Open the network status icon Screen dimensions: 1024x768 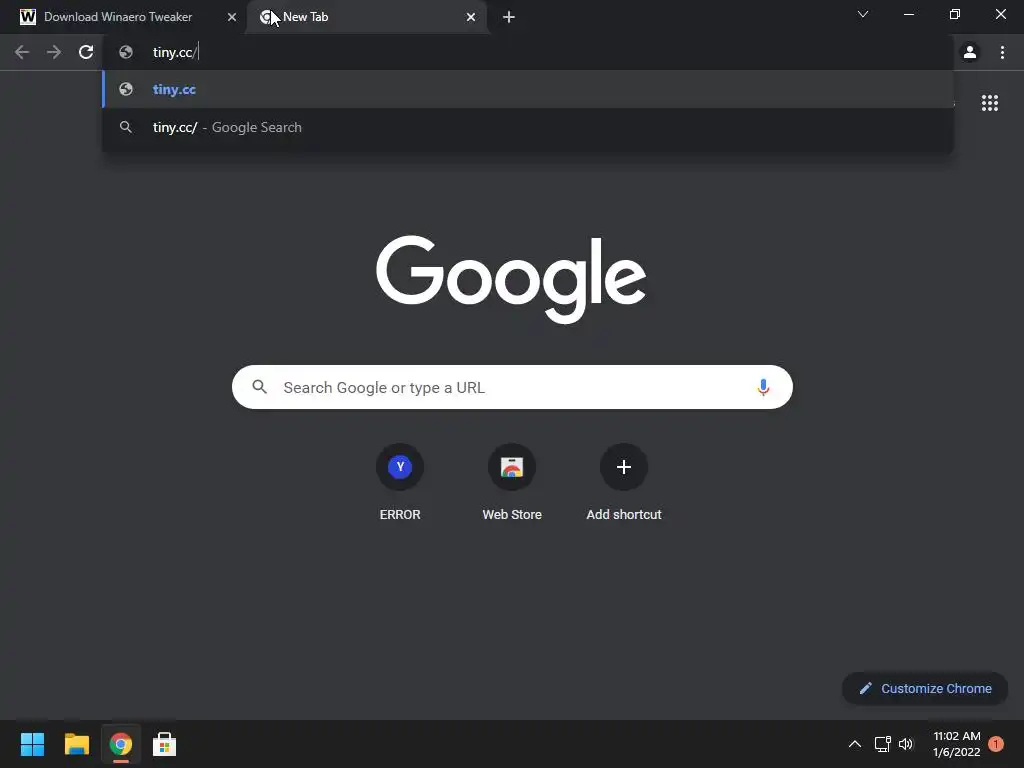pos(883,744)
